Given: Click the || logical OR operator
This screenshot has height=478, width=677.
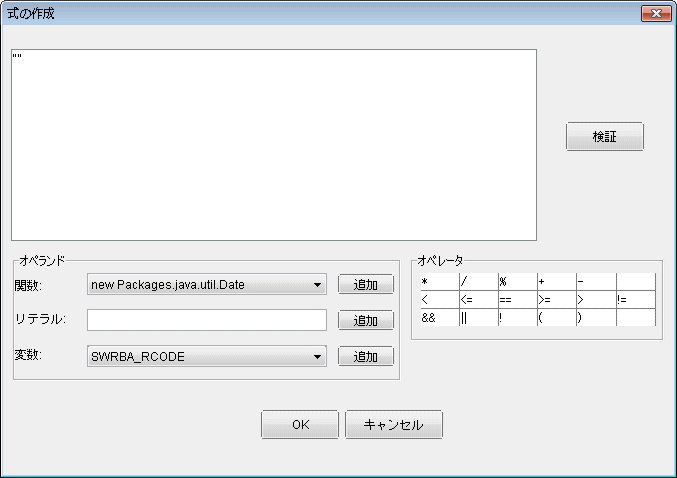Looking at the screenshot, I should click(x=479, y=317).
